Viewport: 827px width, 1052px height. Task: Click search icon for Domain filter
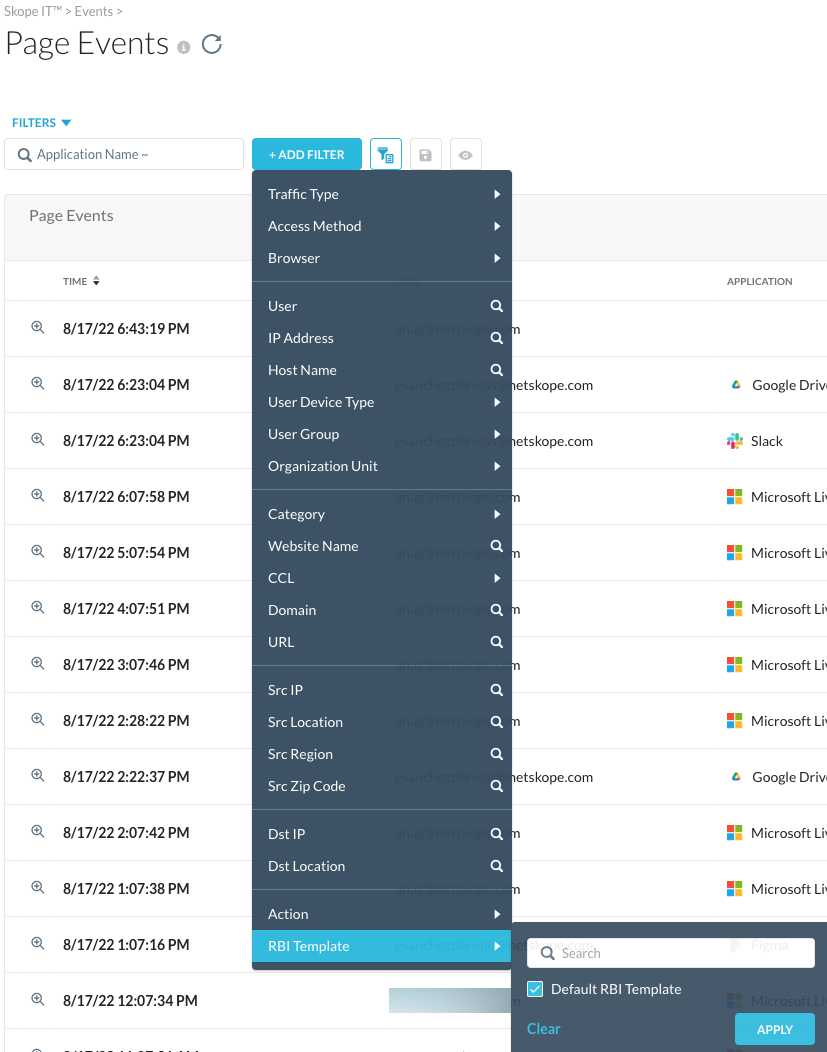[x=496, y=610]
